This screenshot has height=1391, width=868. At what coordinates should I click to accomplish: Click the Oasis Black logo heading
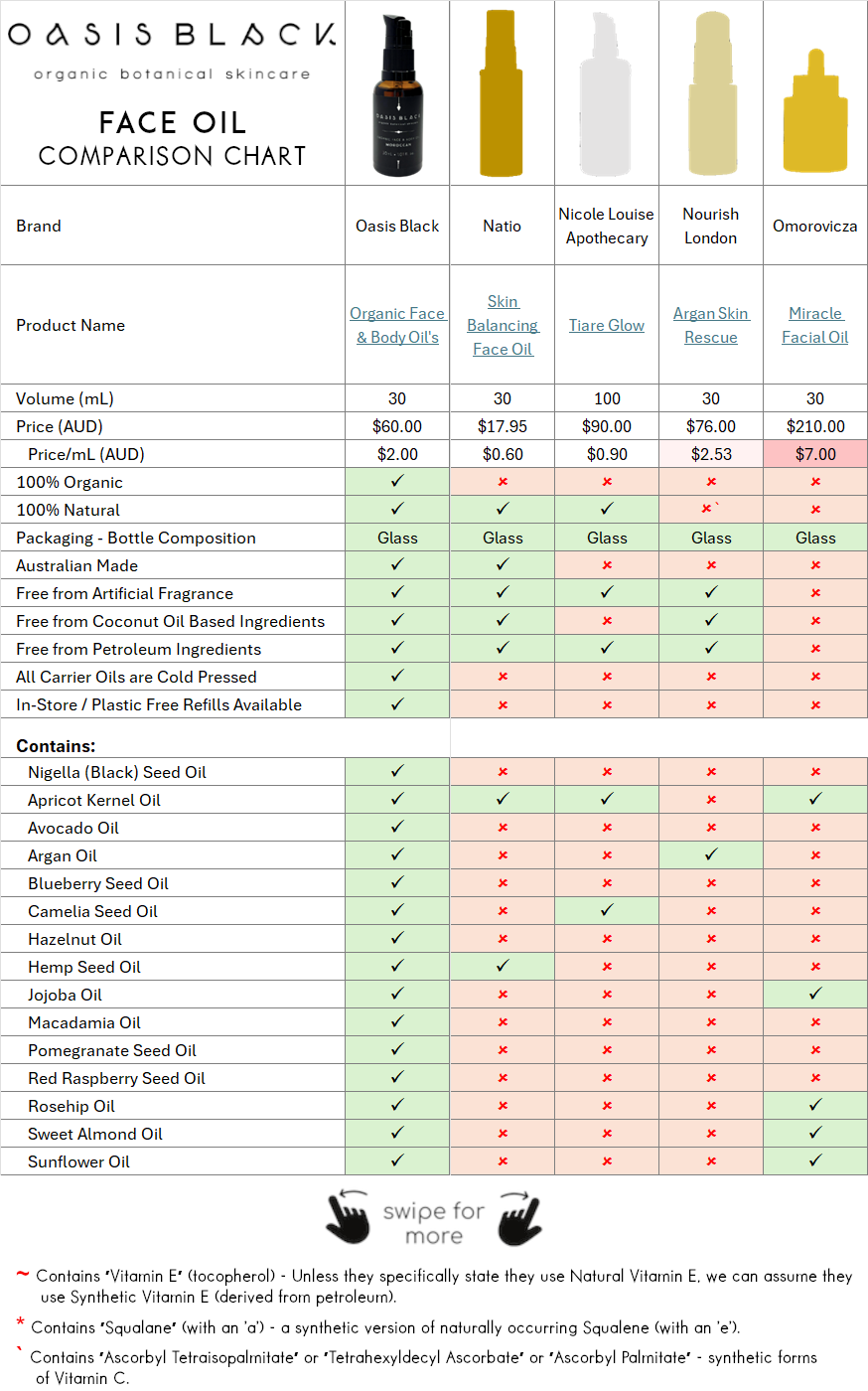pos(172,36)
